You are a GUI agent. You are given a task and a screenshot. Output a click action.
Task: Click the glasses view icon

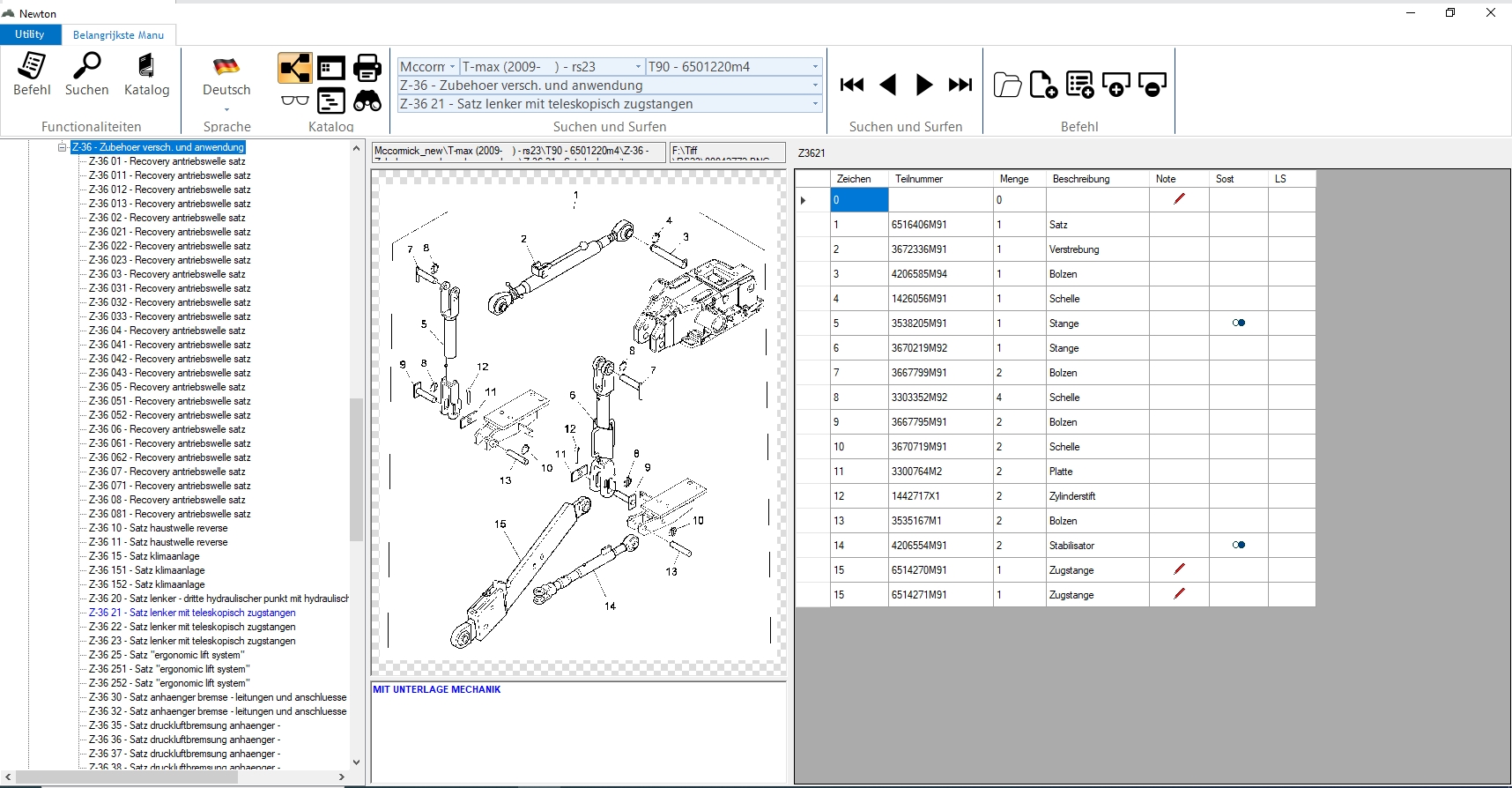point(294,100)
